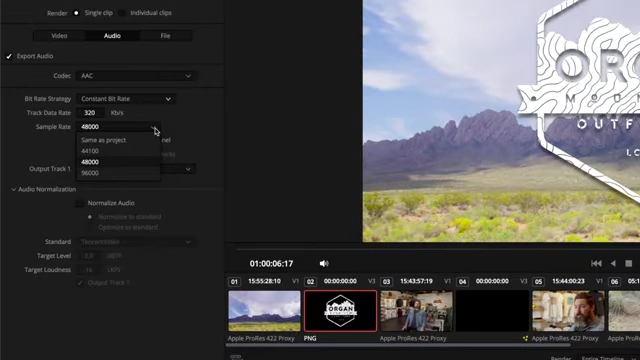Click the clip 01 number badge
This screenshot has width=640, height=360.
click(234, 282)
